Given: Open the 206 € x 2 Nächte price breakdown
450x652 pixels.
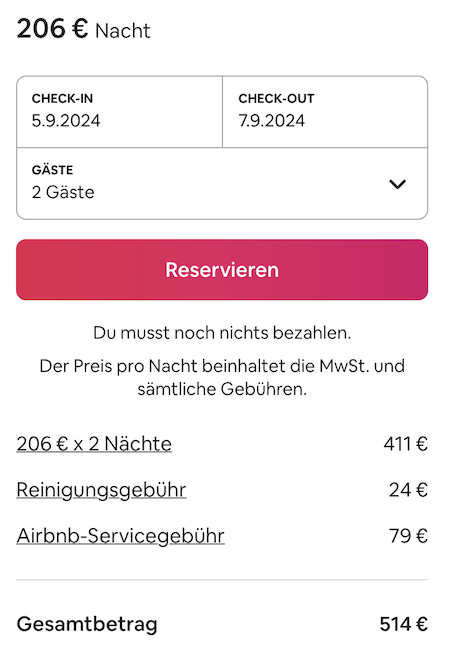Looking at the screenshot, I should click(x=94, y=444).
